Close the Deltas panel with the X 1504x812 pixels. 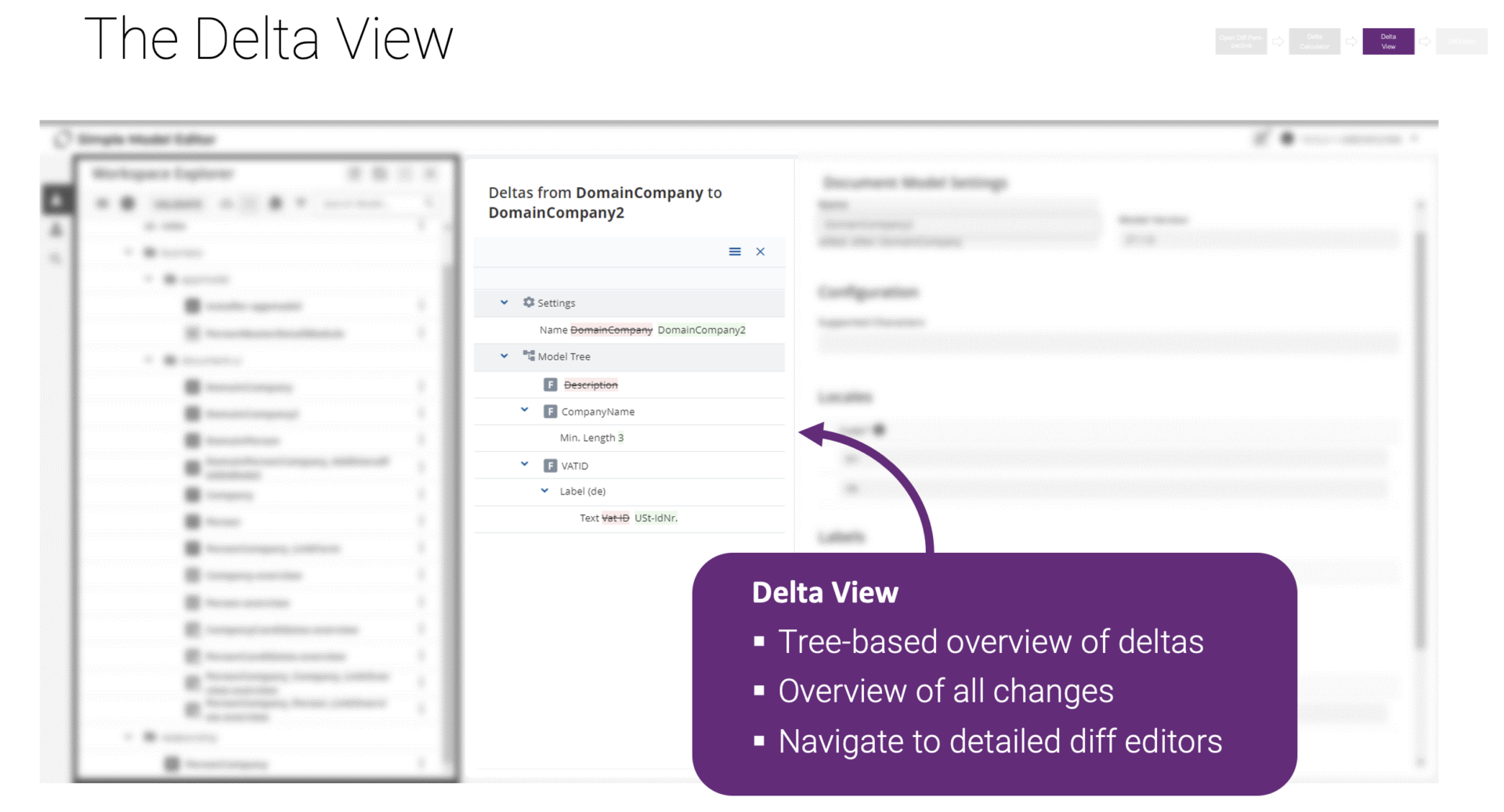[760, 251]
